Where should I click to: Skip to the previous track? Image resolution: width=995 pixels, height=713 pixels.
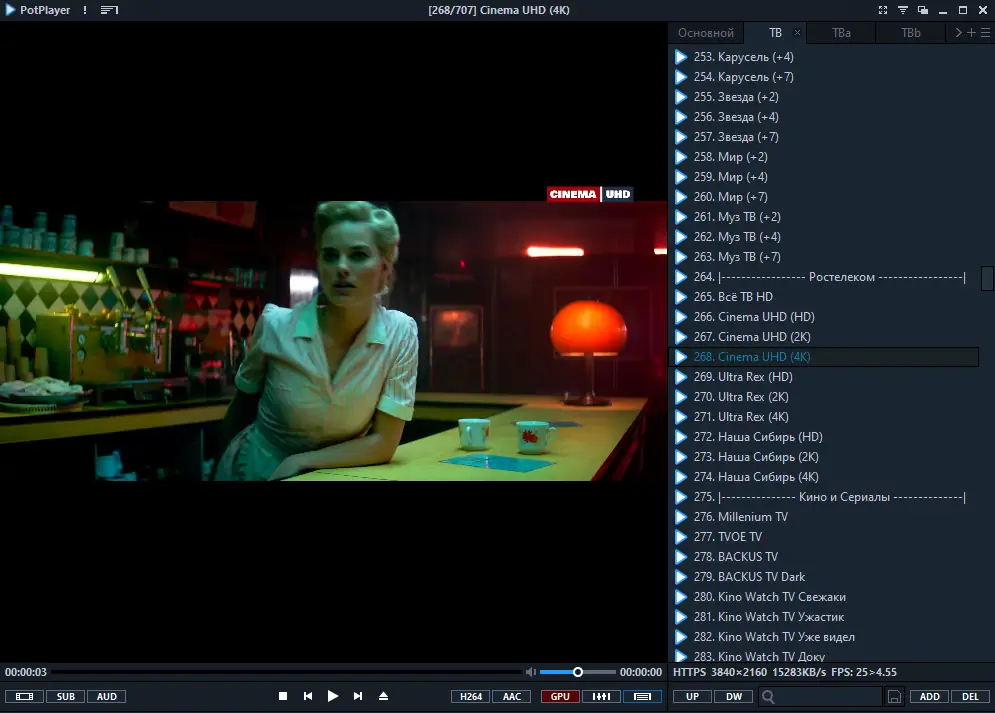click(308, 696)
